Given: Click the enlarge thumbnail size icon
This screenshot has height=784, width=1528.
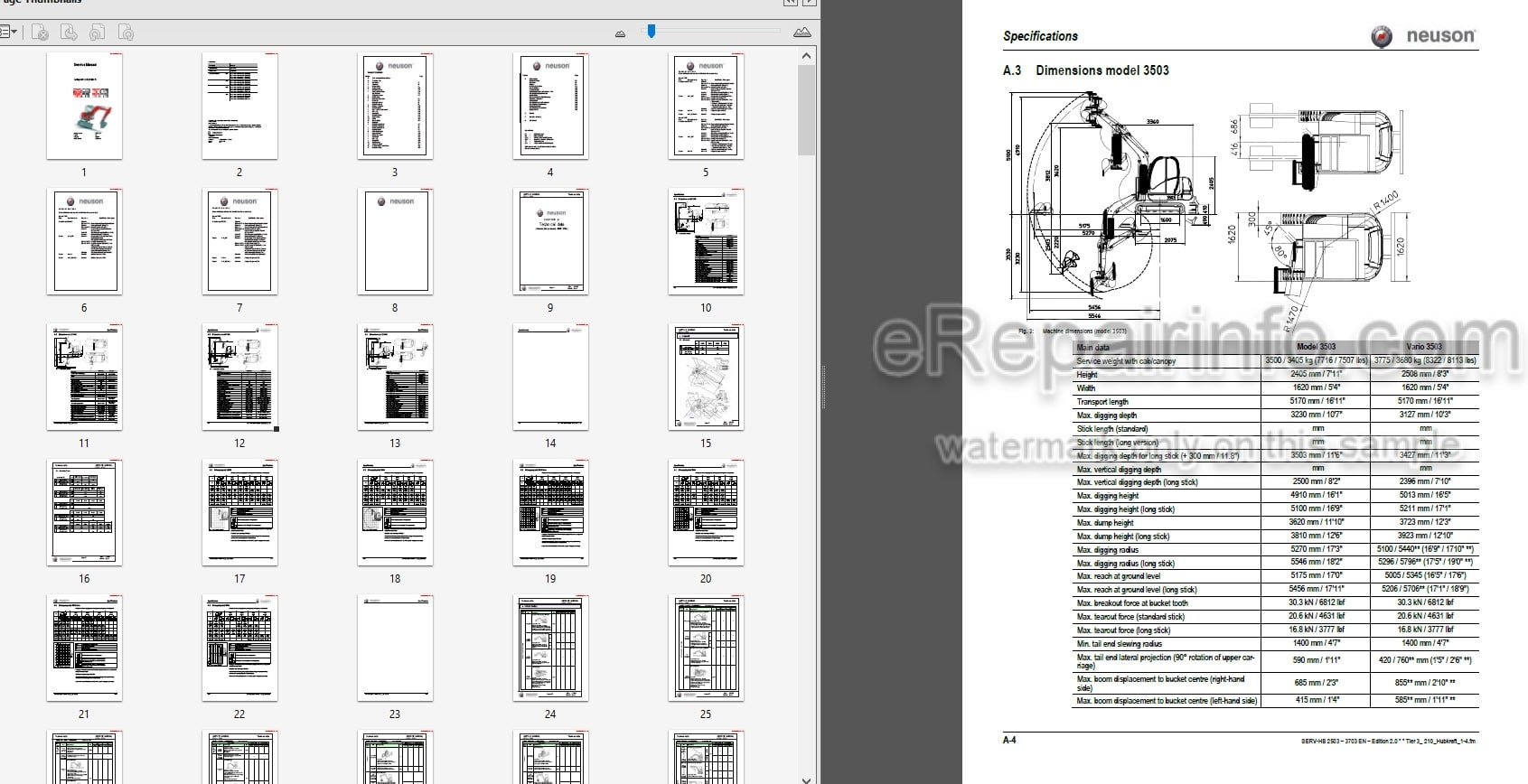Looking at the screenshot, I should [x=801, y=33].
